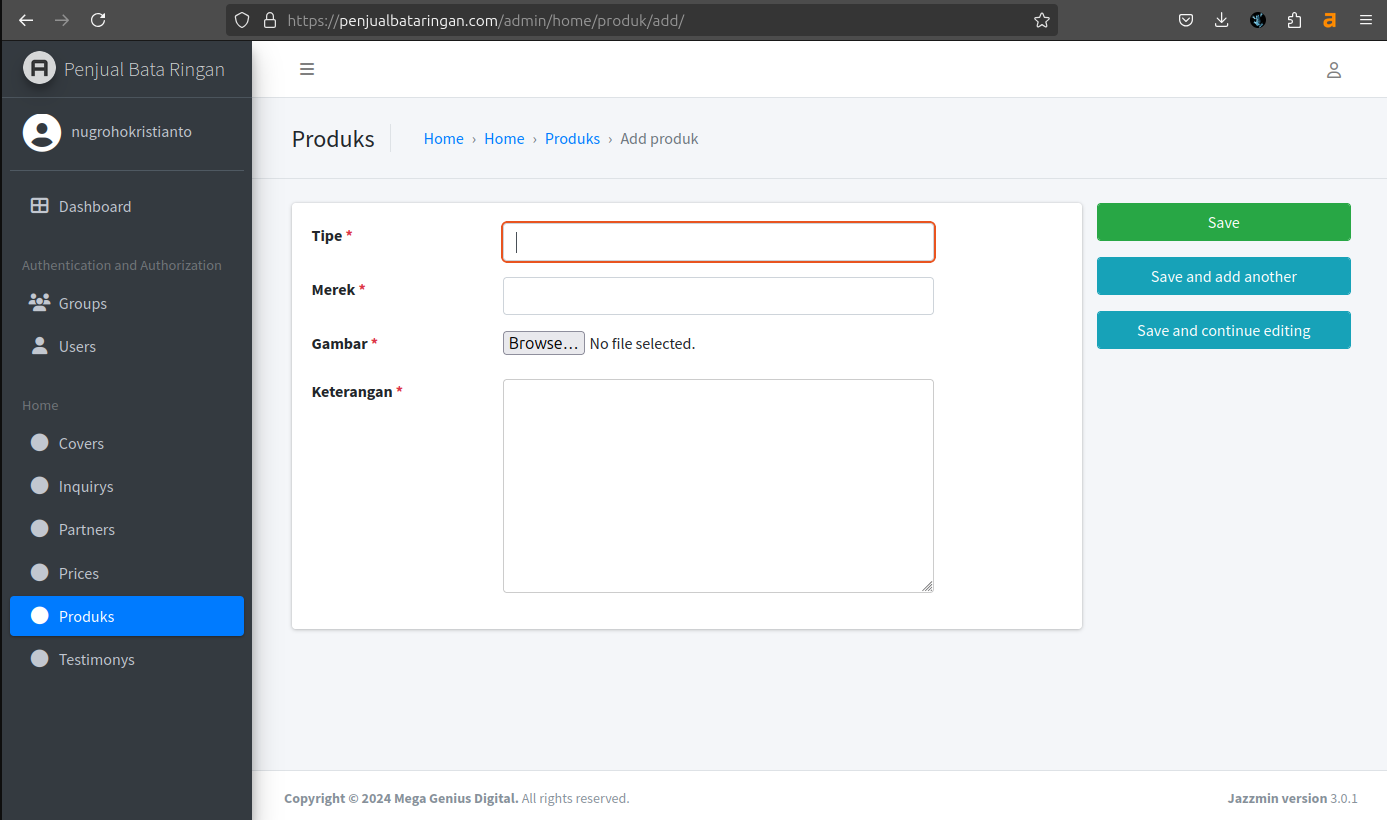Open the Testimonys sidebar item
1387x820 pixels.
pos(96,659)
